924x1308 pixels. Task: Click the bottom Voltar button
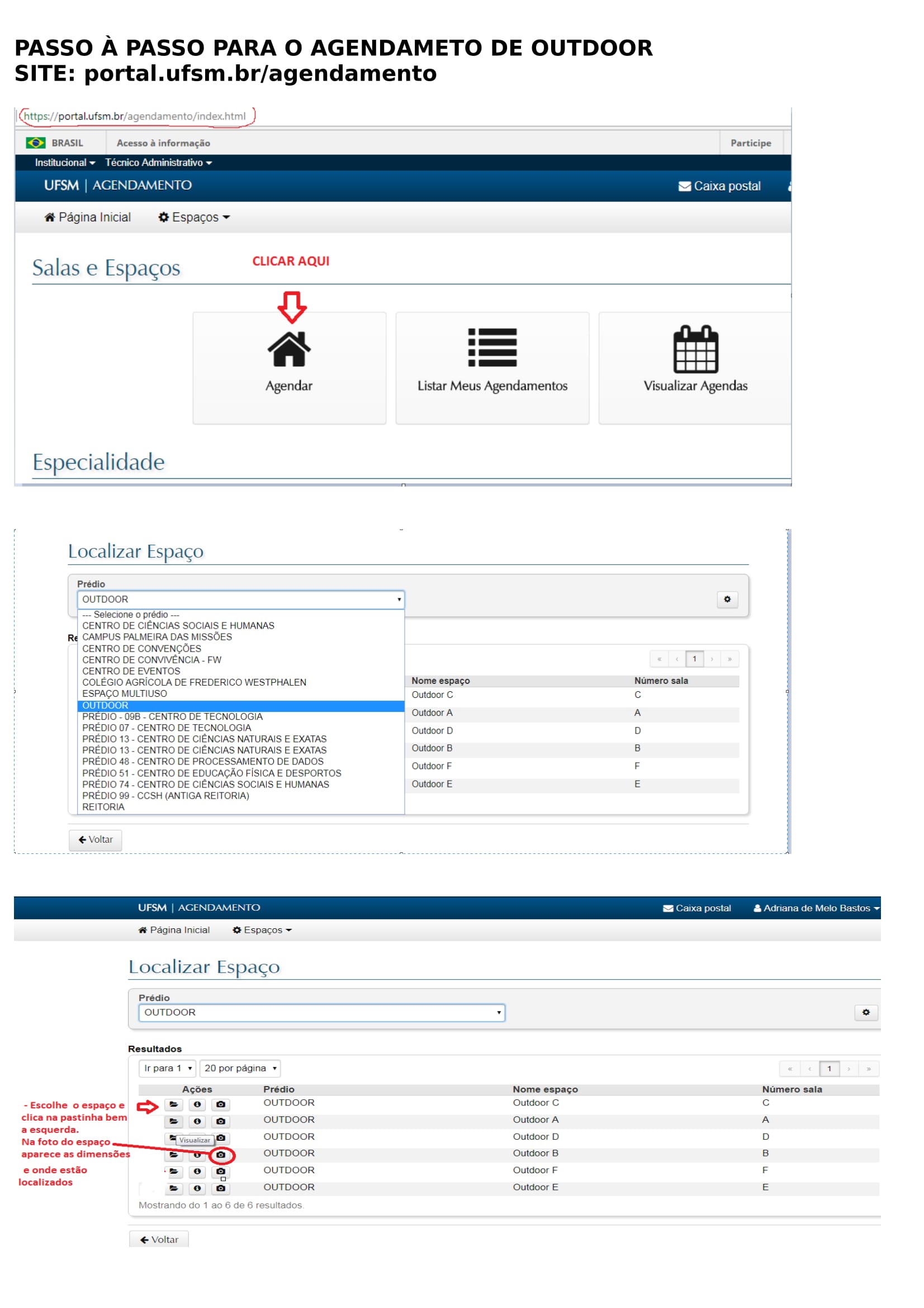pos(159,1240)
